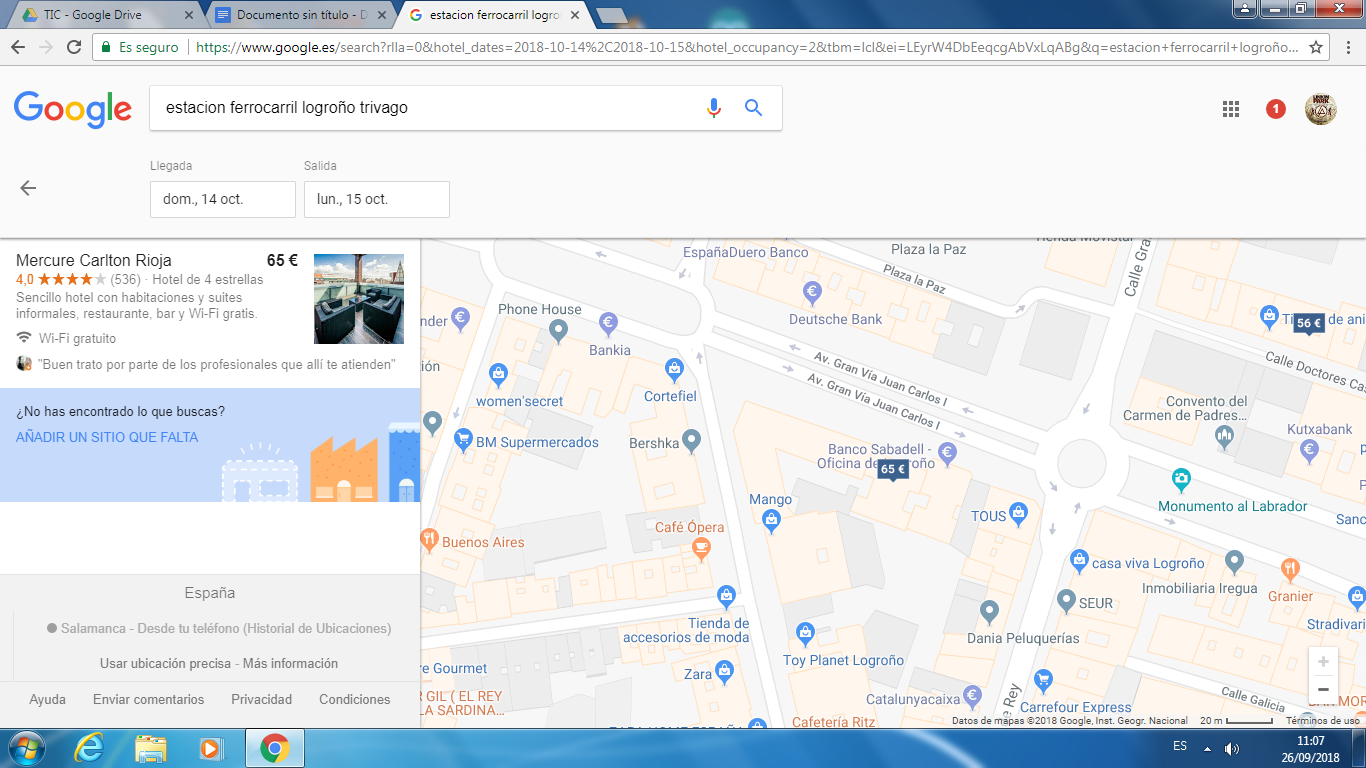Select the SEUR map pin
The image size is (1366, 768).
[x=1066, y=601]
